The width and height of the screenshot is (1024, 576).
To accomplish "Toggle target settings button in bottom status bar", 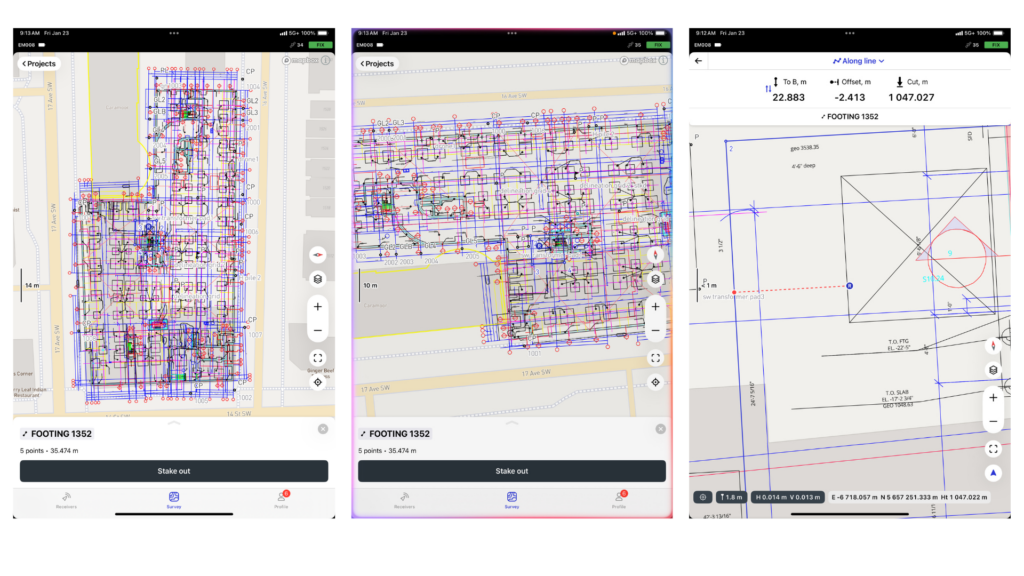I will pyautogui.click(x=703, y=497).
